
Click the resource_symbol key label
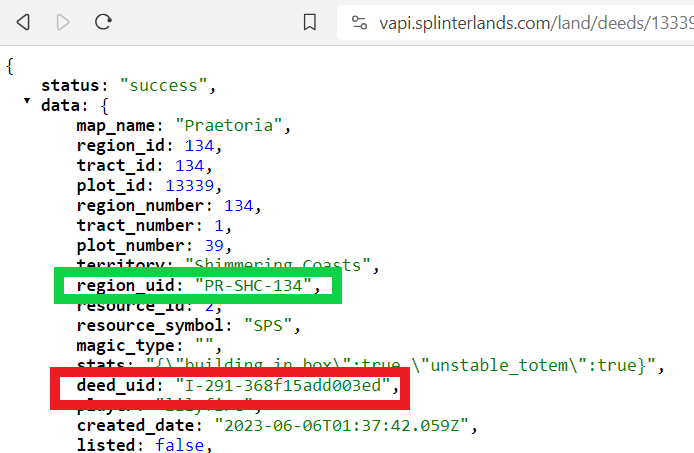tap(150, 326)
